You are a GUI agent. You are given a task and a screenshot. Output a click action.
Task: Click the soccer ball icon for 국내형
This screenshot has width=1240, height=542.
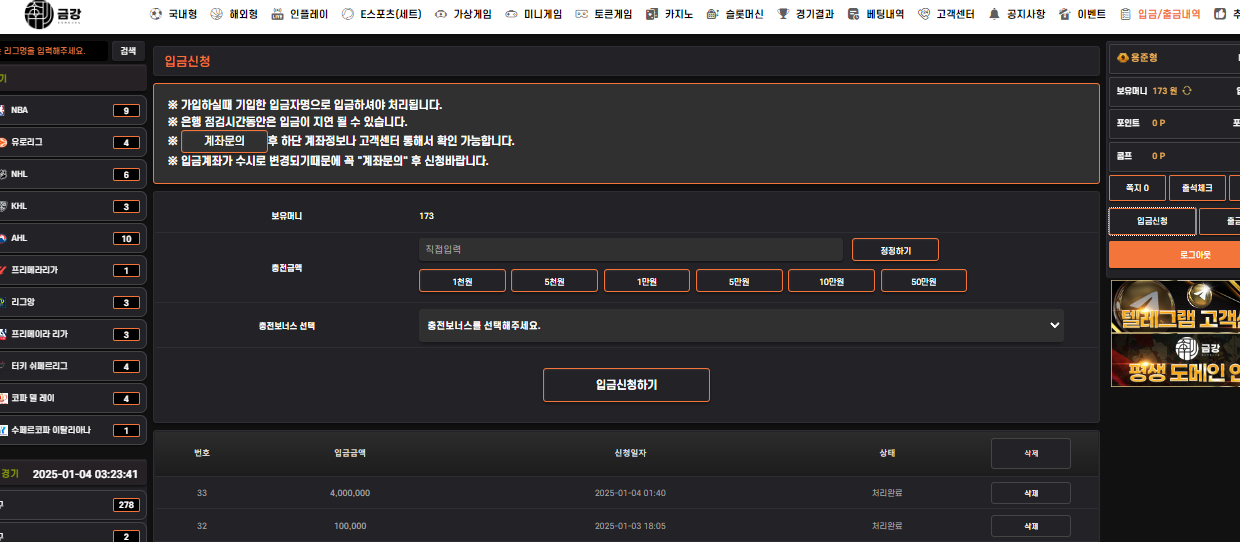tap(155, 15)
